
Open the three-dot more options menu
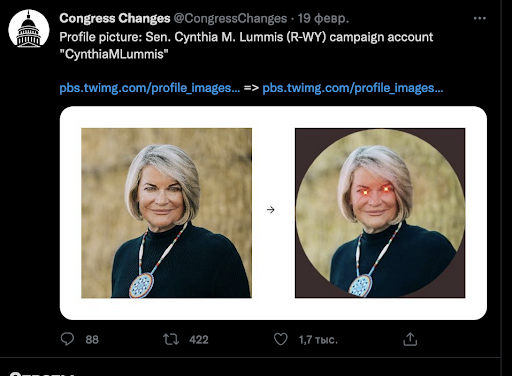click(x=480, y=18)
